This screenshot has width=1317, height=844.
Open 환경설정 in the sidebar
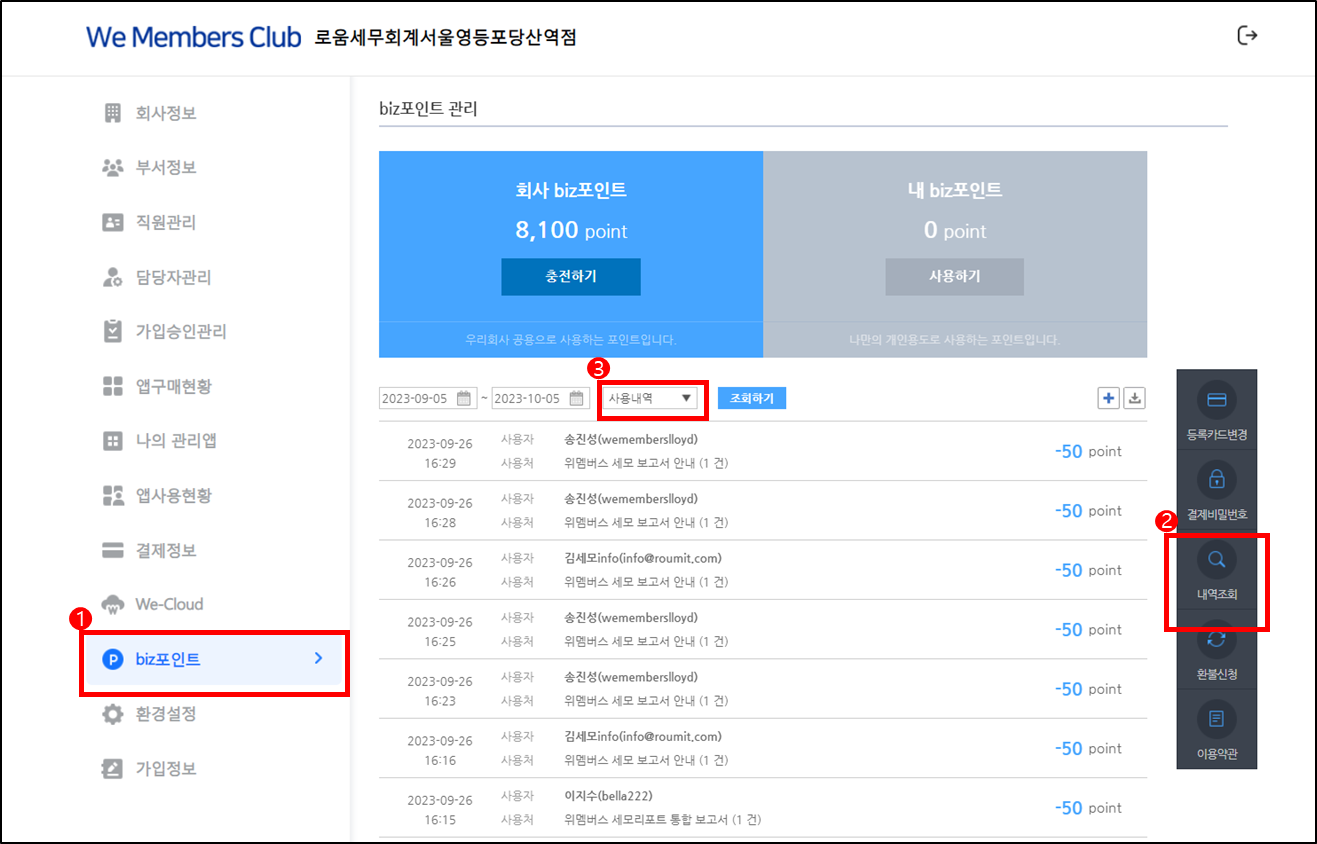tap(166, 714)
